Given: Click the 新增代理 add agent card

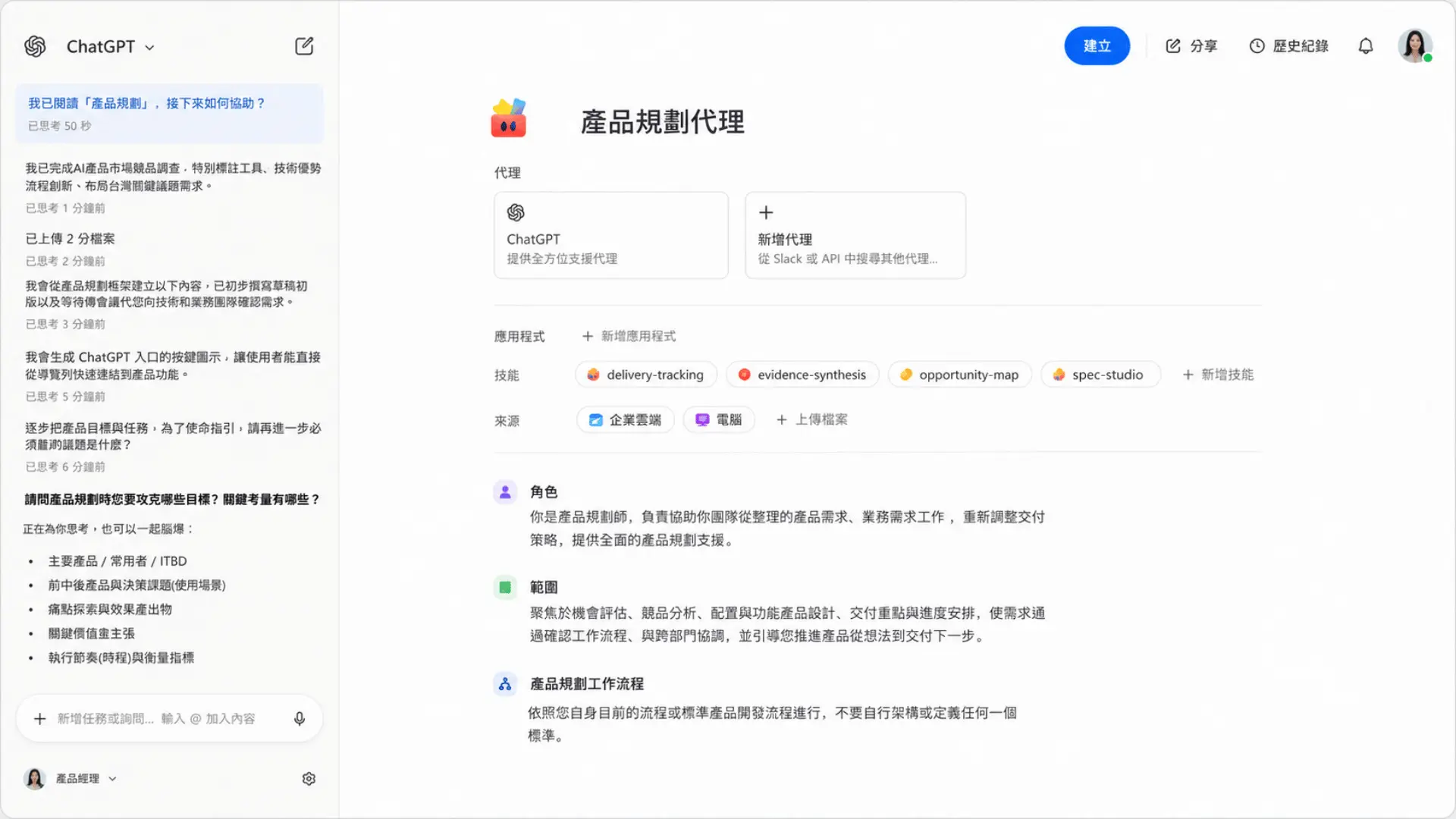Looking at the screenshot, I should point(855,235).
